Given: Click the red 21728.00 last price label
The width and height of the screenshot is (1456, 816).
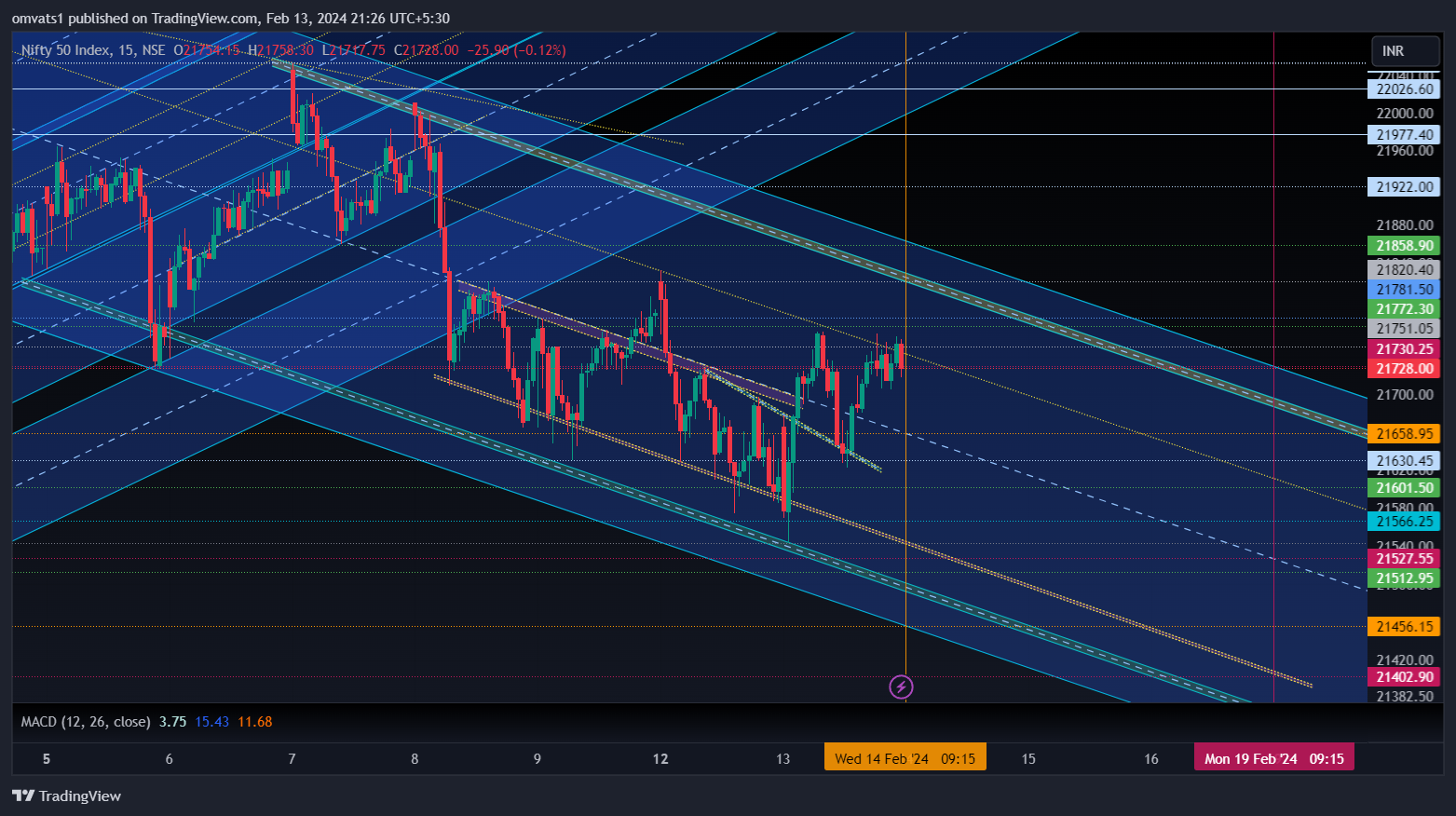Looking at the screenshot, I should pos(1404,369).
